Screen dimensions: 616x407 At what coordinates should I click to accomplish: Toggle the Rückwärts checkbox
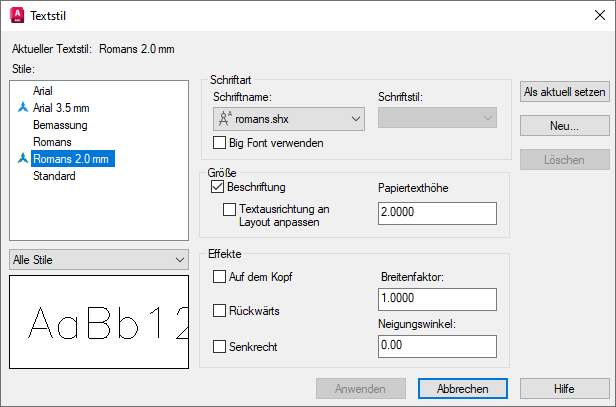(x=219, y=310)
